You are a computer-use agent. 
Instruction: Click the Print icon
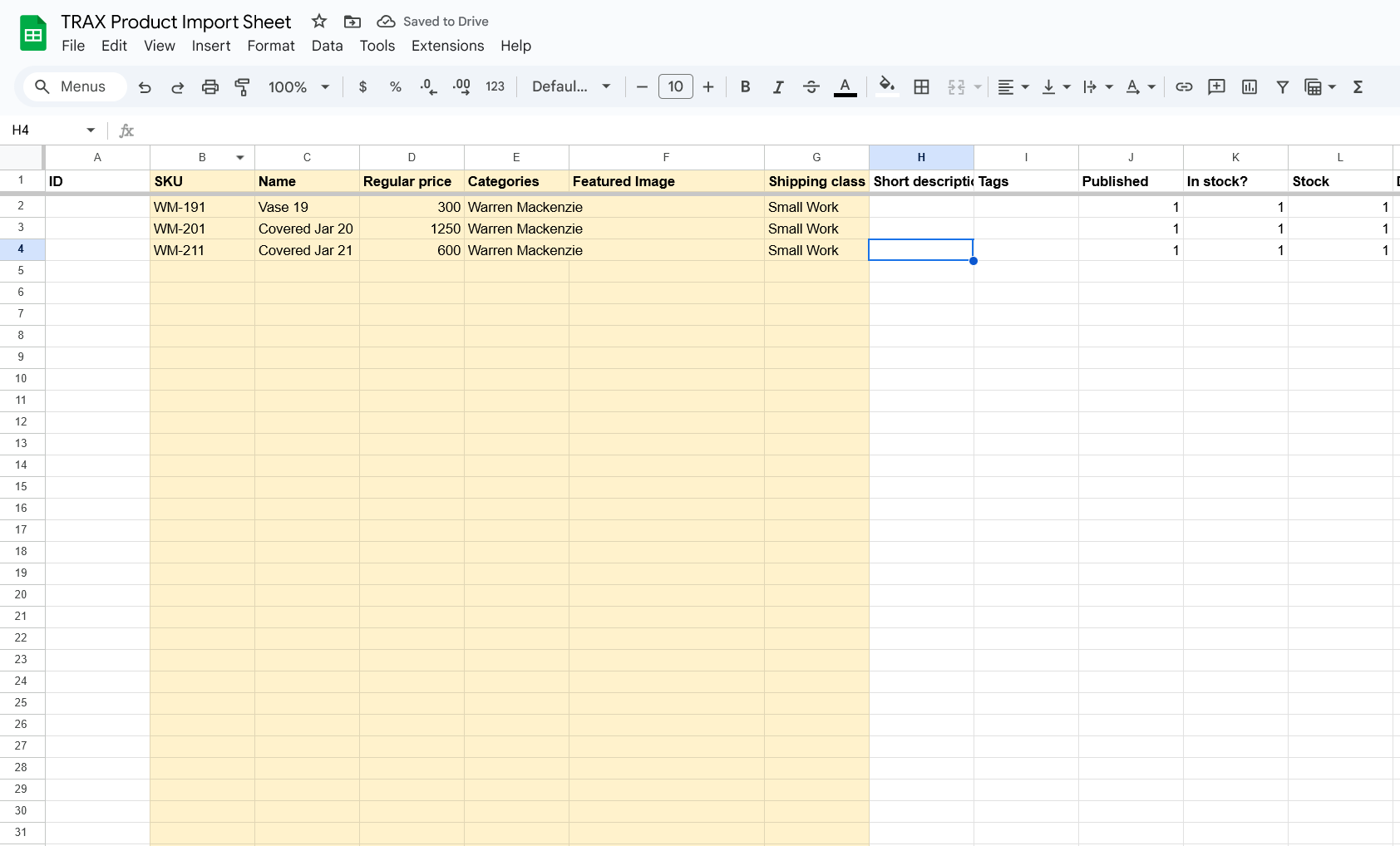point(210,87)
